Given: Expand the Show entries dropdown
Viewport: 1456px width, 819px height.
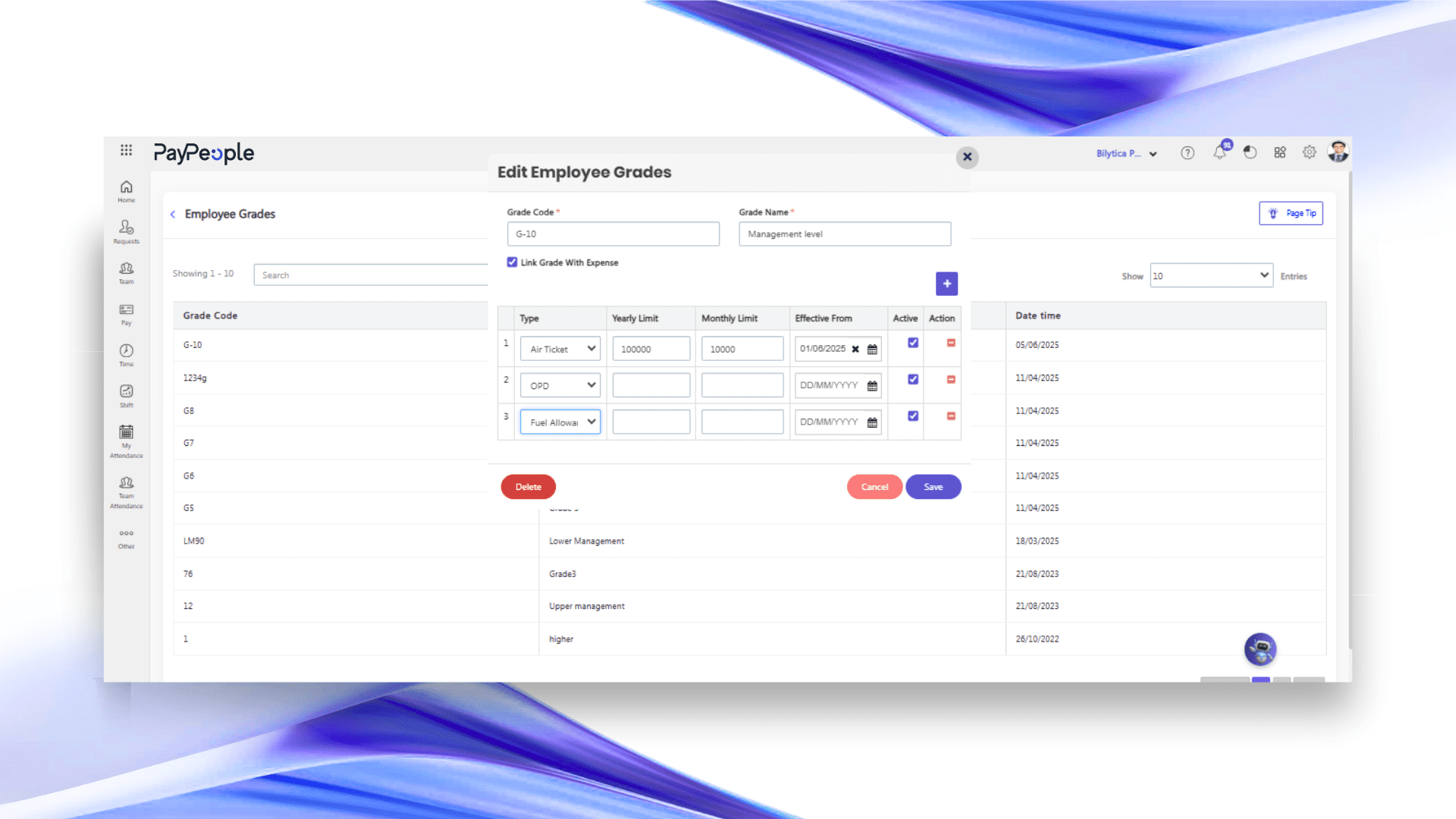Looking at the screenshot, I should tap(1211, 275).
